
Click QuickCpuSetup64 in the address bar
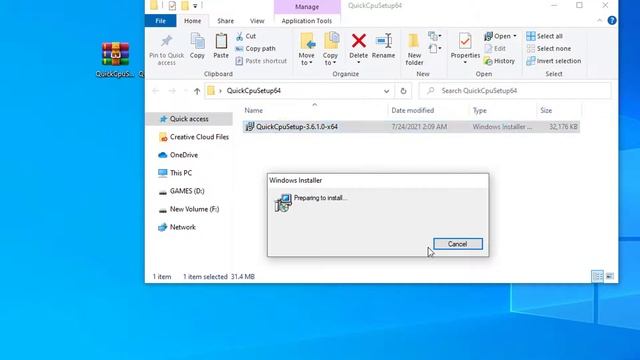click(253, 91)
